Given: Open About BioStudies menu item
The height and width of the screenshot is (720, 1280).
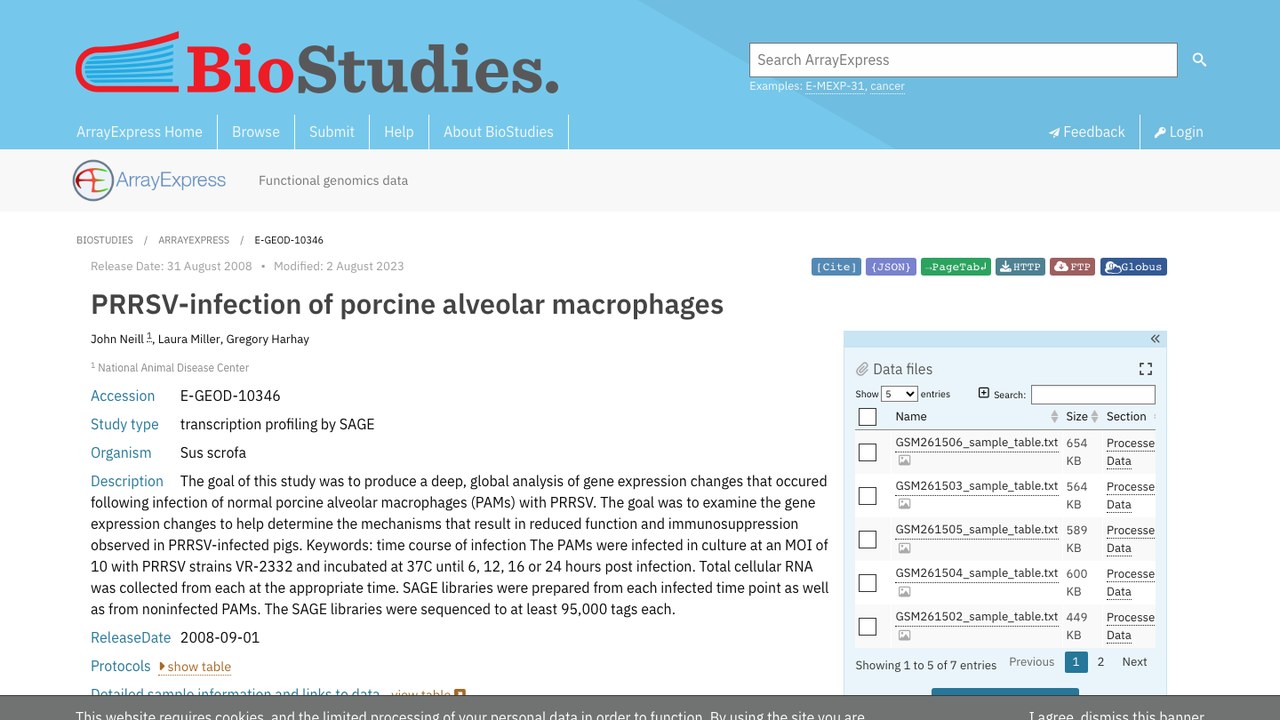Looking at the screenshot, I should [x=499, y=132].
